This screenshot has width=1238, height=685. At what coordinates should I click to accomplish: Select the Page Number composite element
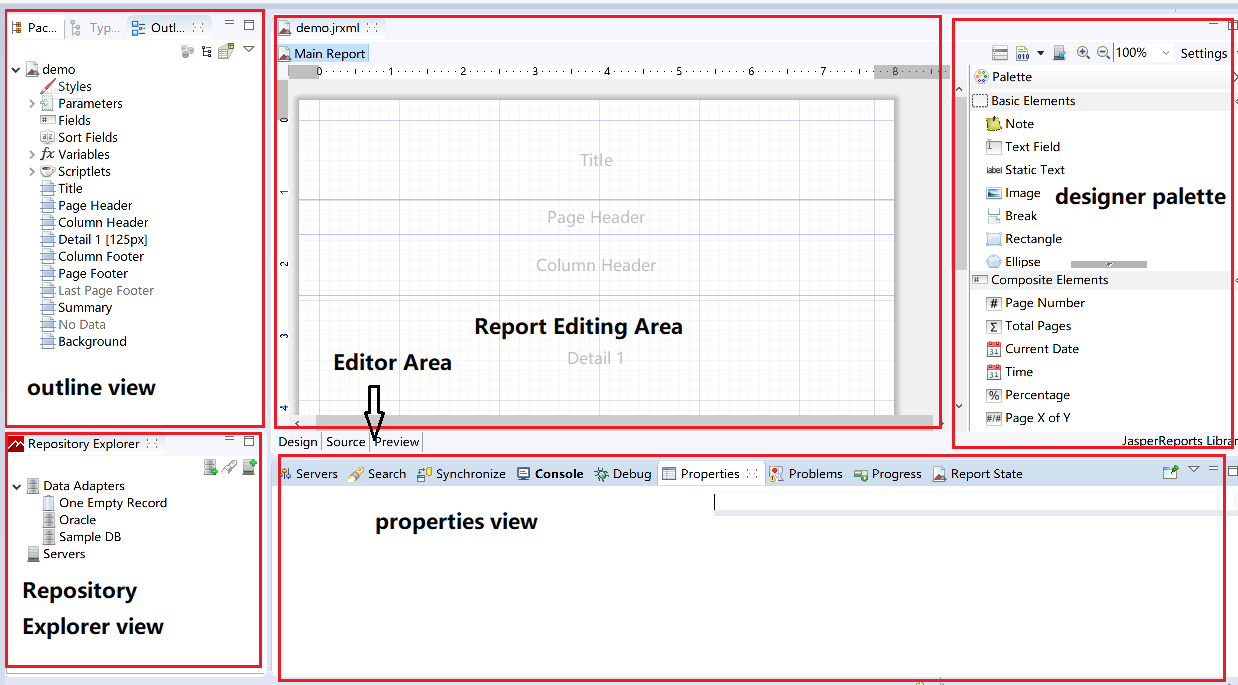(x=1035, y=303)
